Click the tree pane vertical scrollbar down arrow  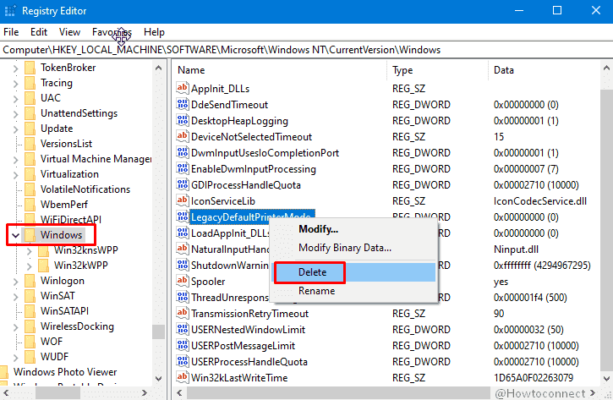(158, 378)
